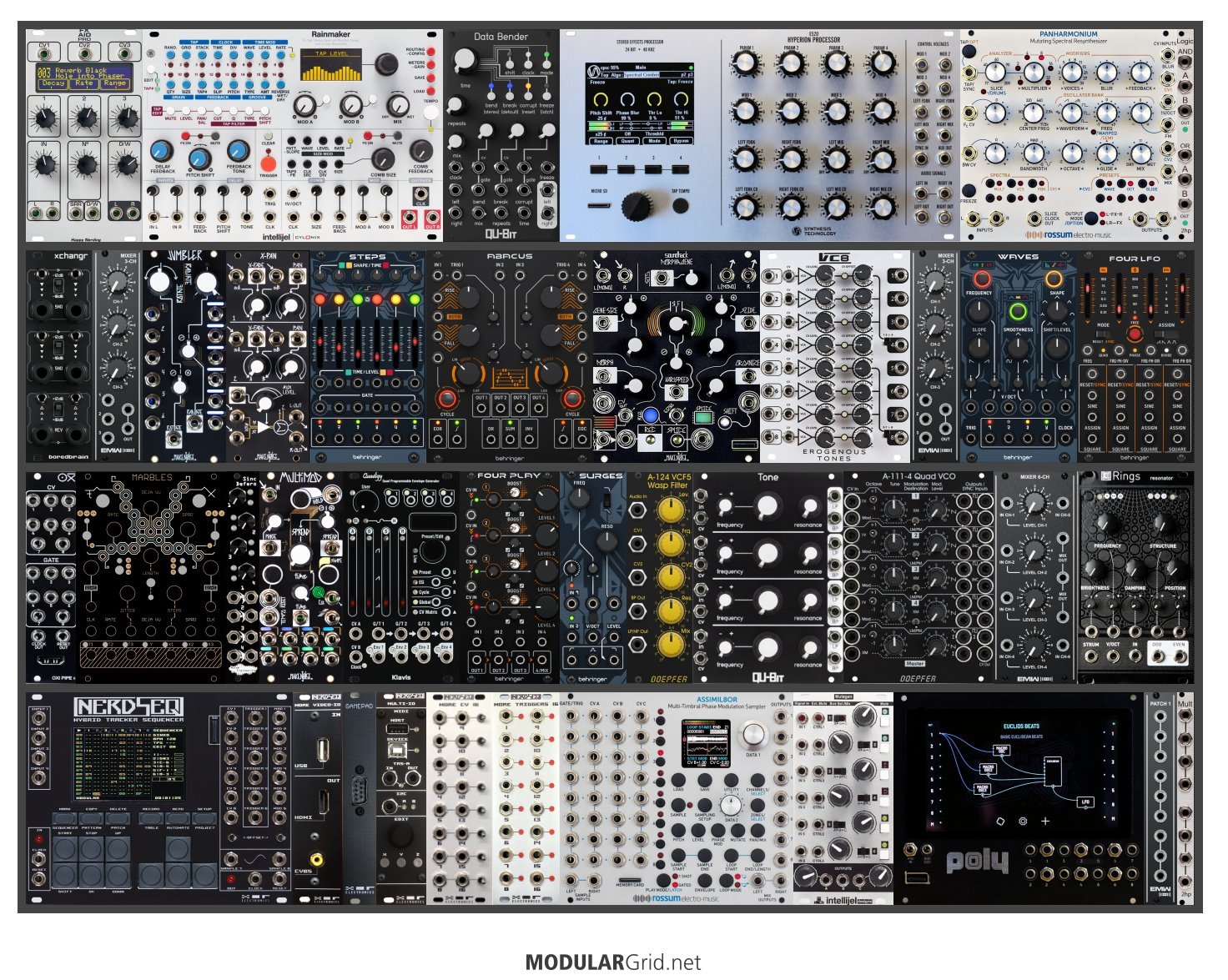Click the Gamepad DB9 connector

[360, 789]
